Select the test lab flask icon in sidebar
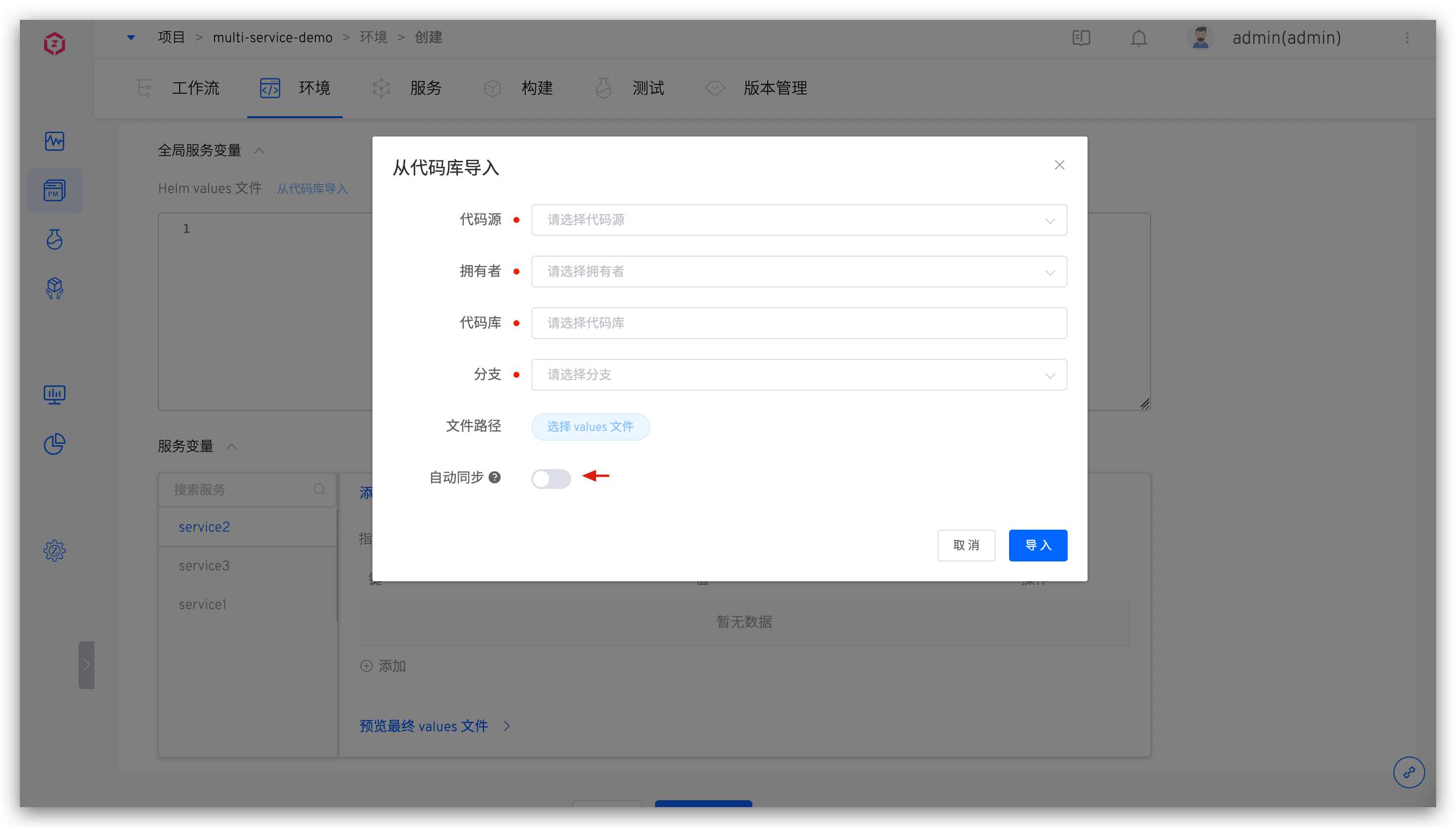Viewport: 1456px width, 827px height. tap(54, 239)
